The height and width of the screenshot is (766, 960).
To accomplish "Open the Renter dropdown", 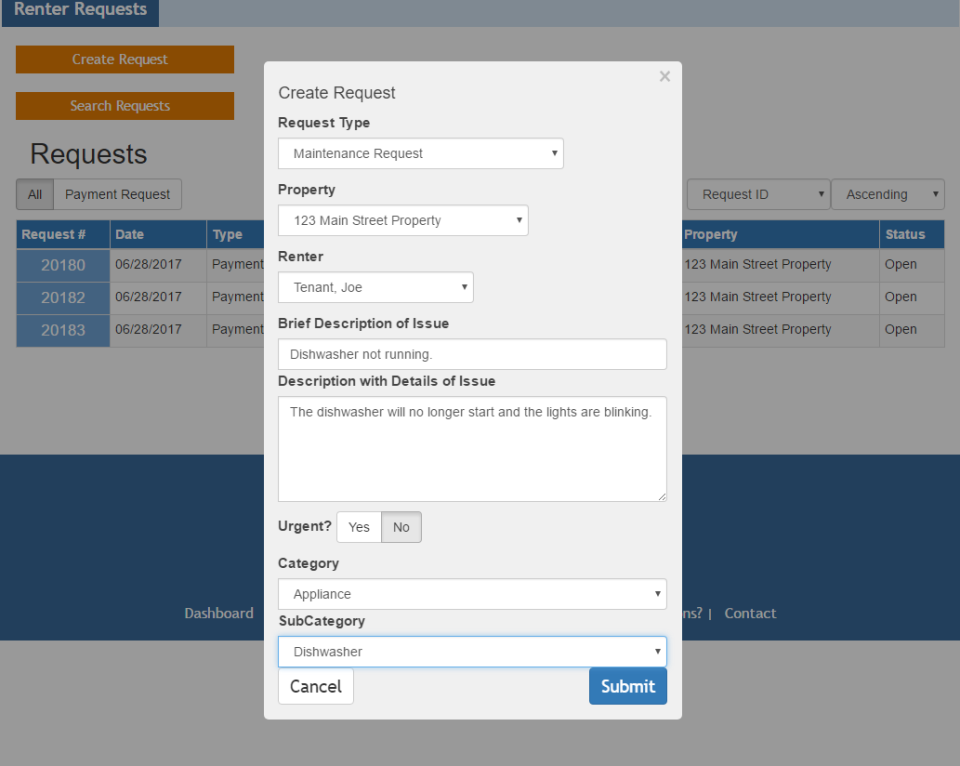I will coord(375,288).
